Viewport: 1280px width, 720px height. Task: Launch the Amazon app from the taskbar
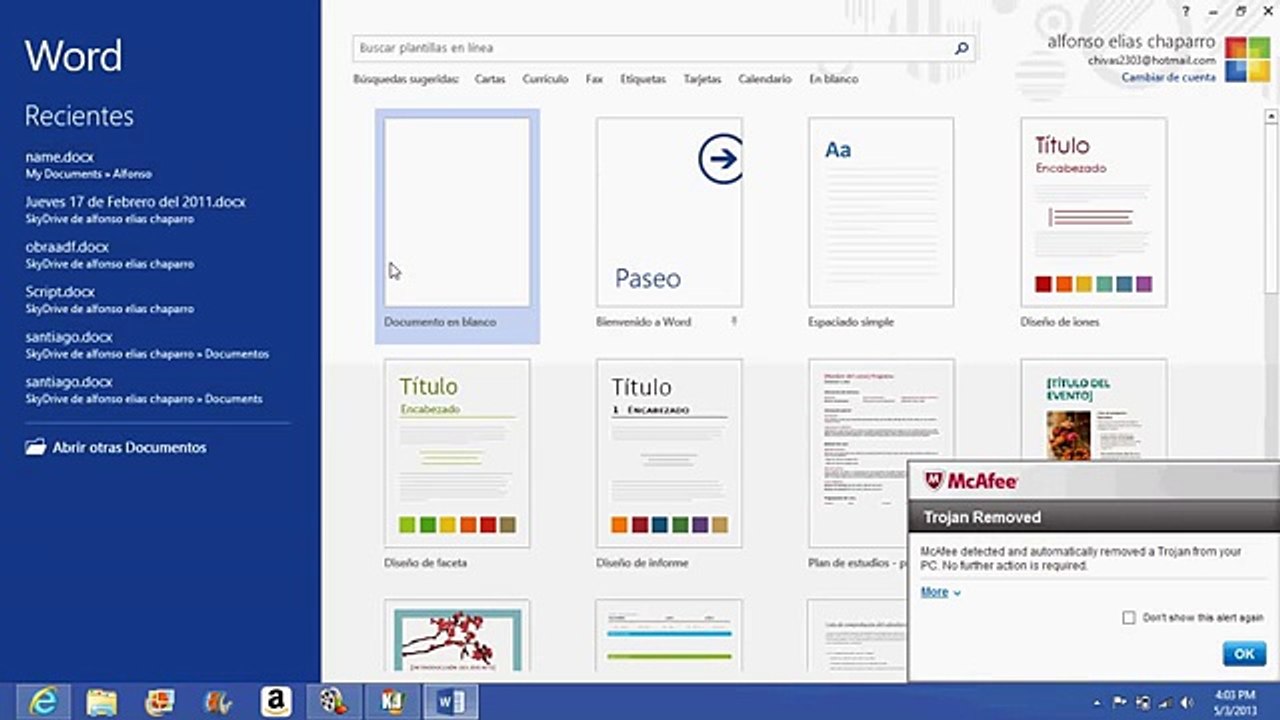pyautogui.click(x=276, y=702)
